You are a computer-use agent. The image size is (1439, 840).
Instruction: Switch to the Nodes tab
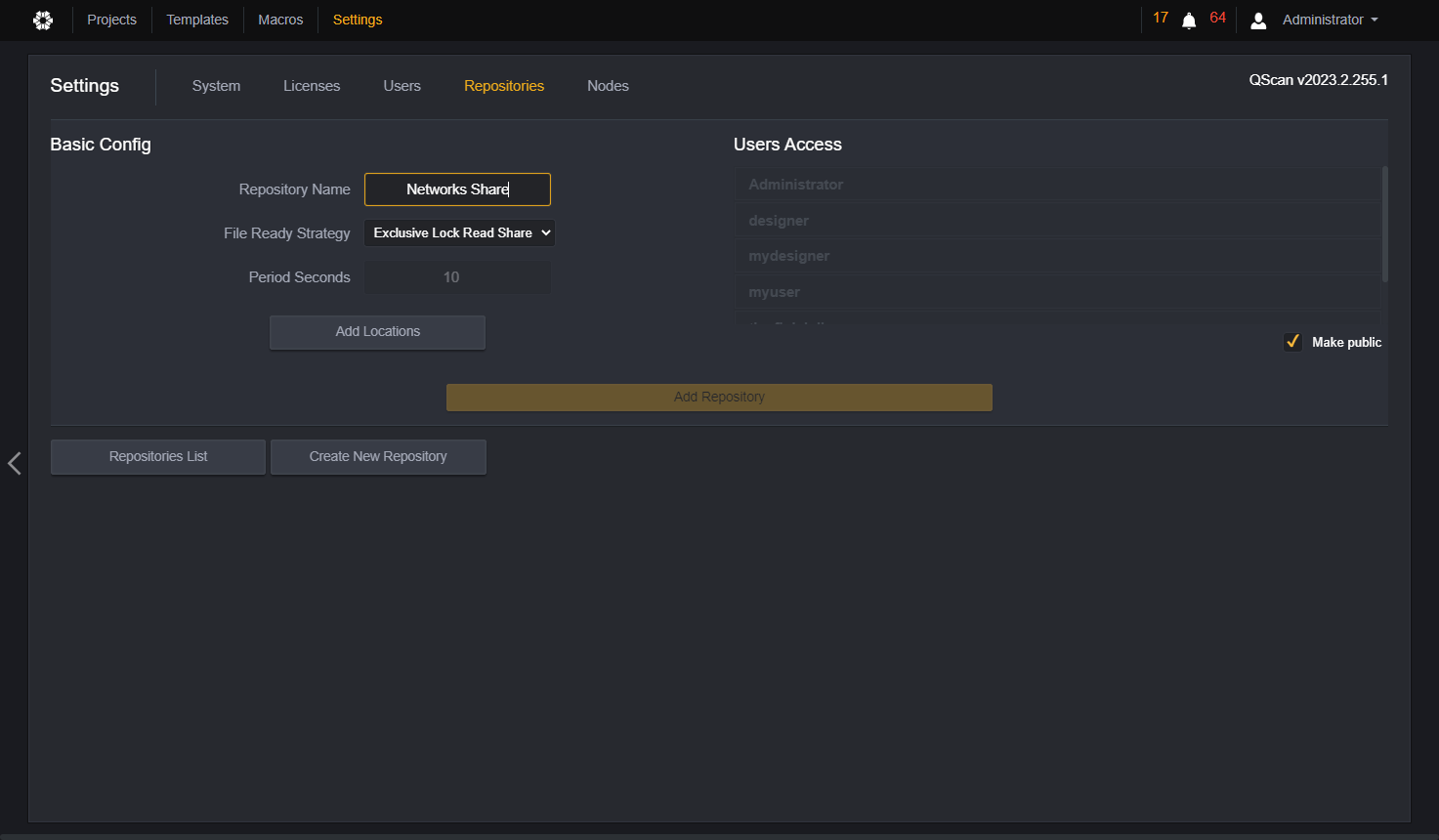(608, 86)
